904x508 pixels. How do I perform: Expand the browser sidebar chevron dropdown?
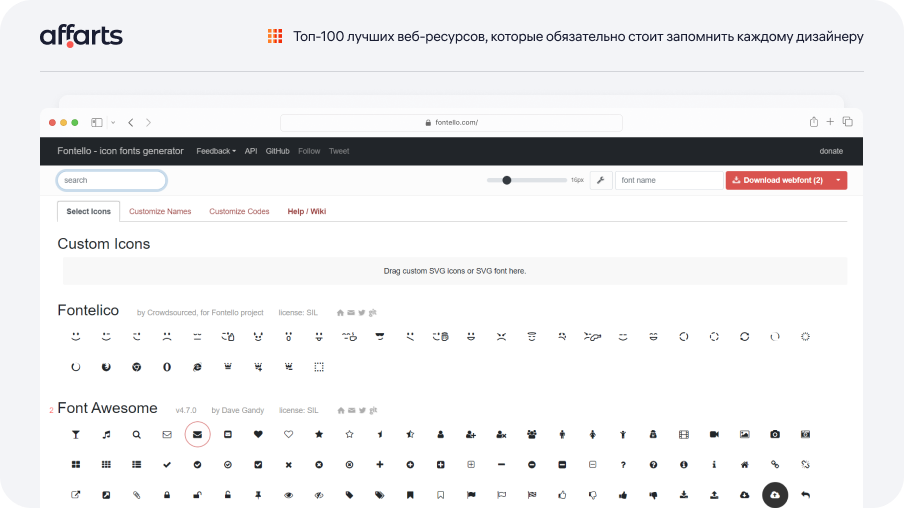113,122
